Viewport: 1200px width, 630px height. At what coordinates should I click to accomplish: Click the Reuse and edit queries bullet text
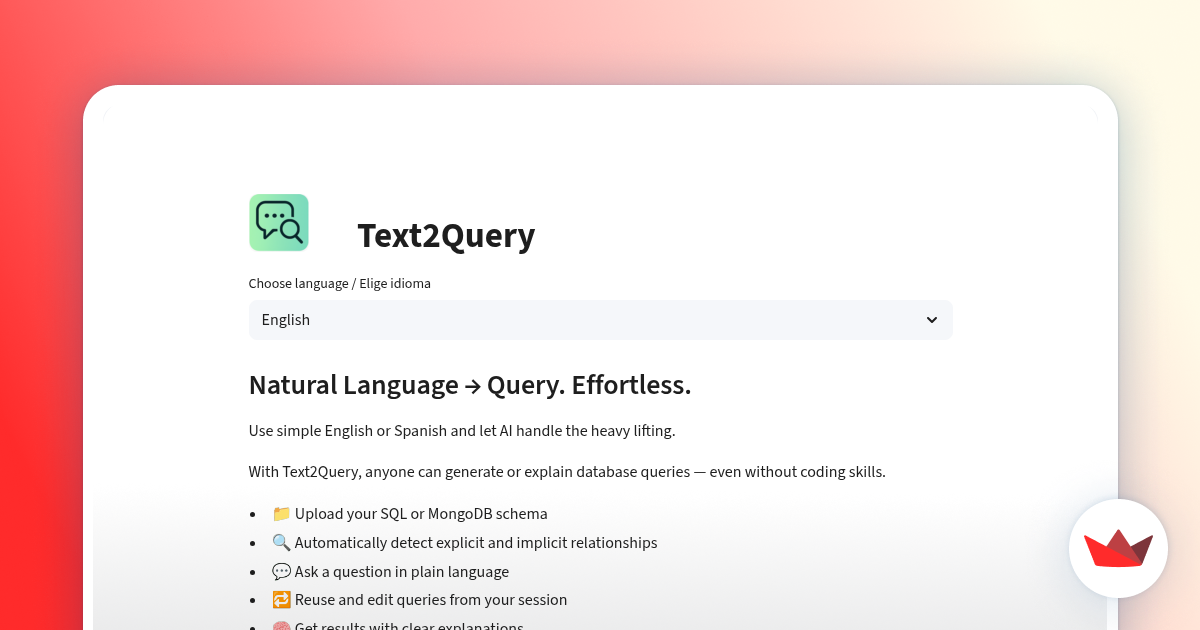coord(430,599)
